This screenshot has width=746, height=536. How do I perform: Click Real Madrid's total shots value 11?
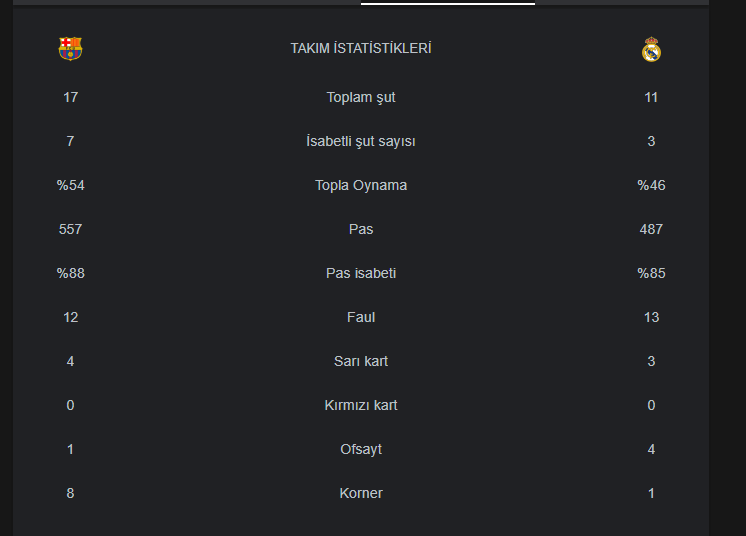click(651, 97)
